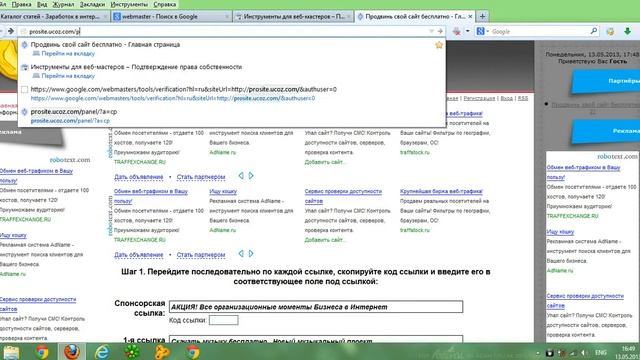
Task: Select the Главная страница suggestion
Action: click(x=231, y=49)
